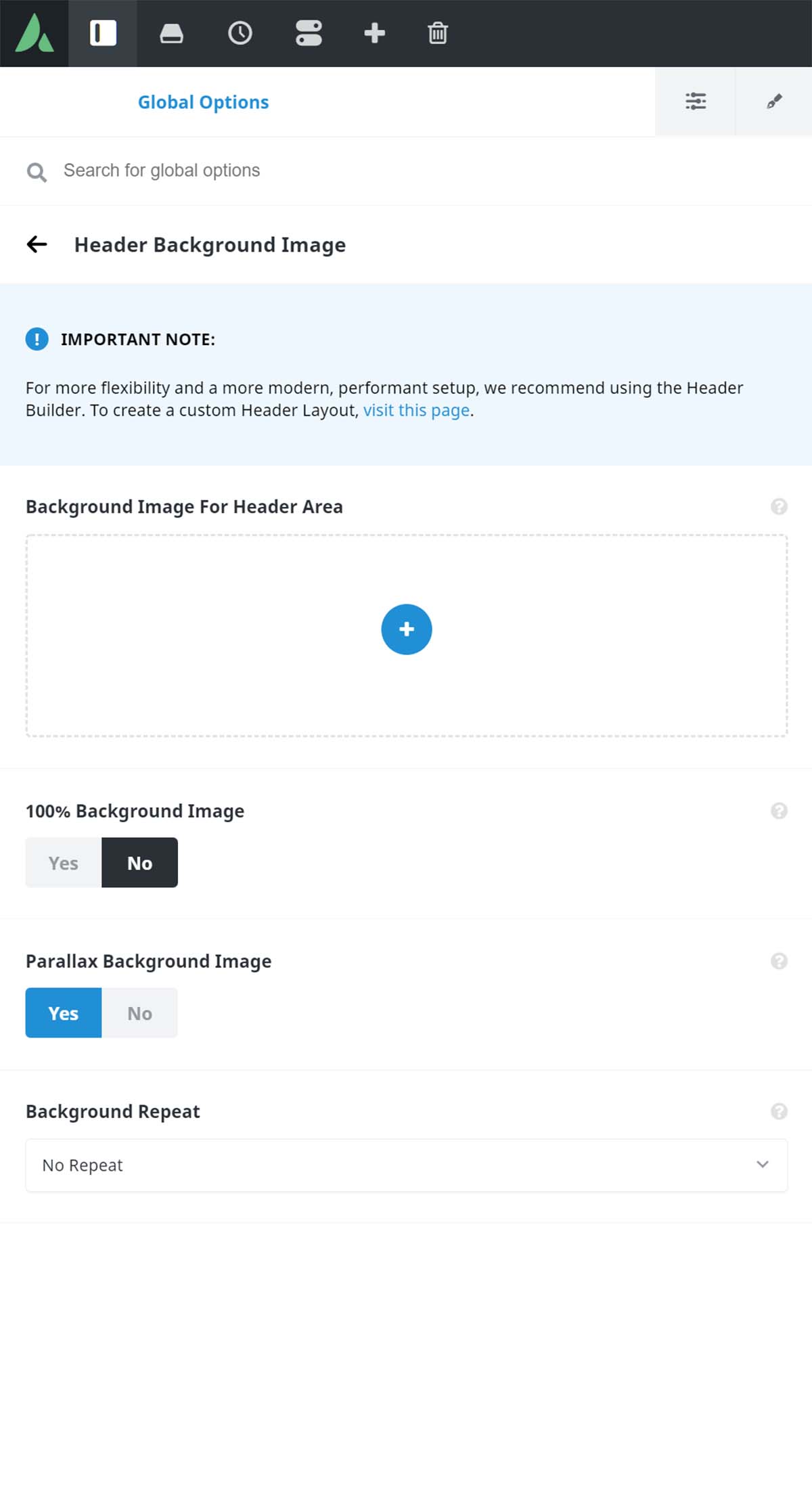Set Parallax Background Image to Yes
Viewport: 812px width, 1497px height.
point(64,1013)
